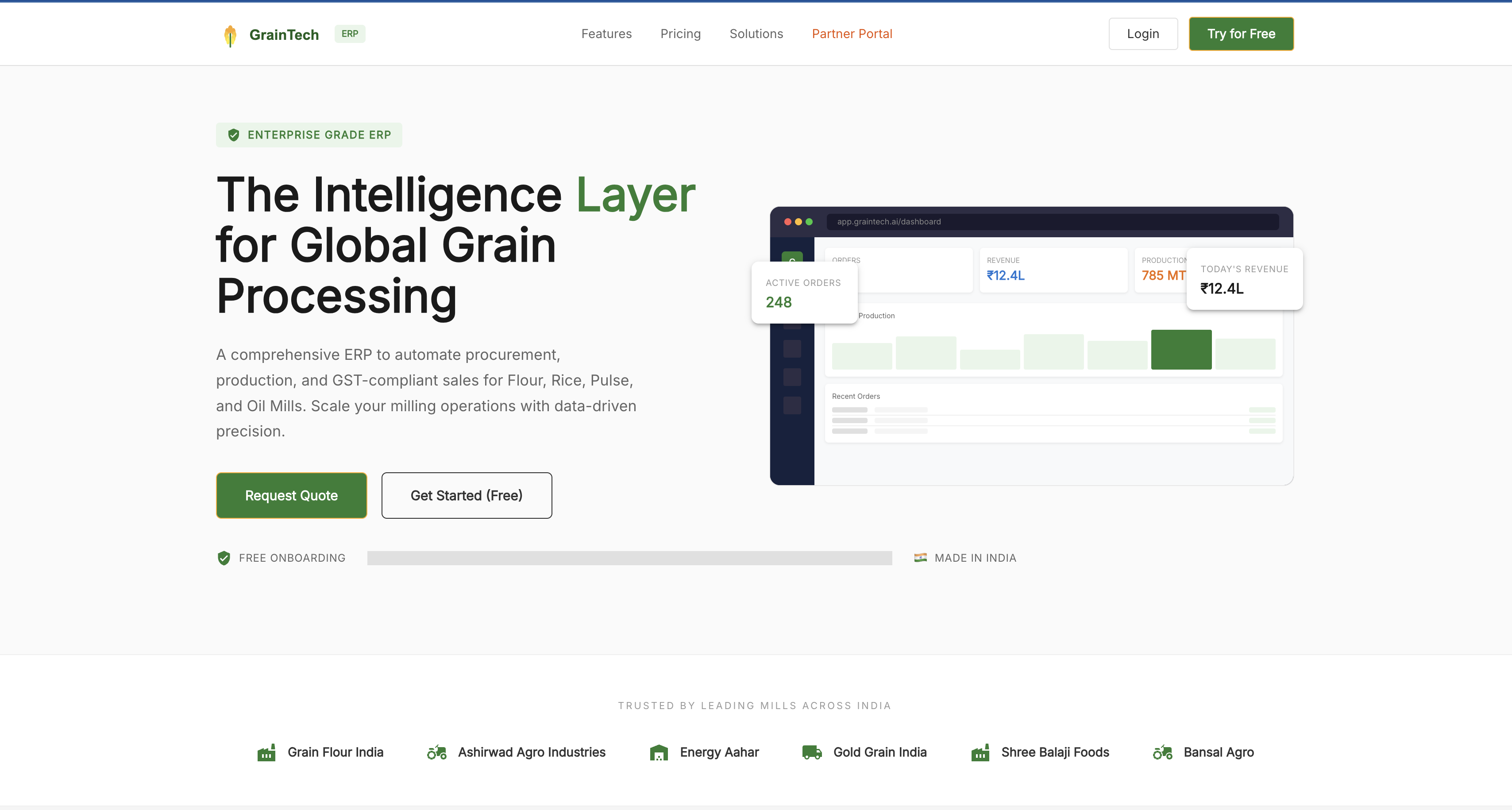
Task: Open the Partner Portal link
Action: click(x=852, y=34)
